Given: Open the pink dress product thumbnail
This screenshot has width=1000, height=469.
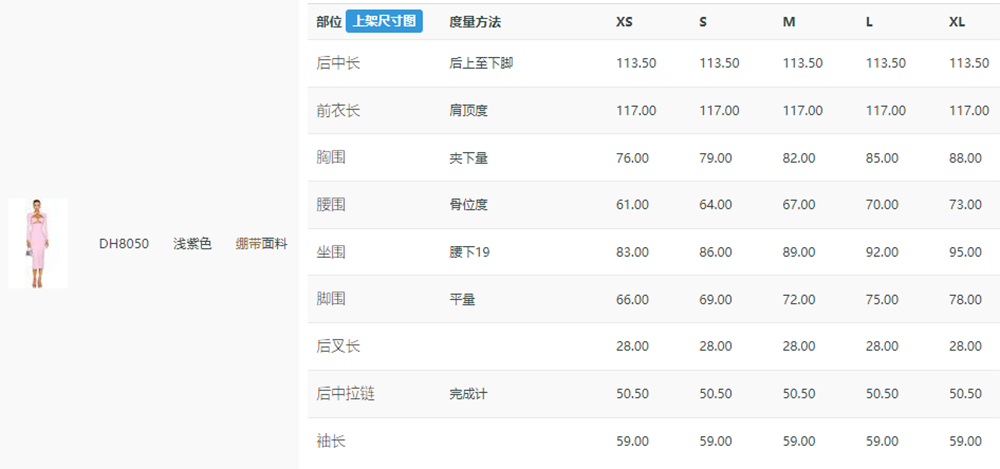Looking at the screenshot, I should tap(38, 243).
